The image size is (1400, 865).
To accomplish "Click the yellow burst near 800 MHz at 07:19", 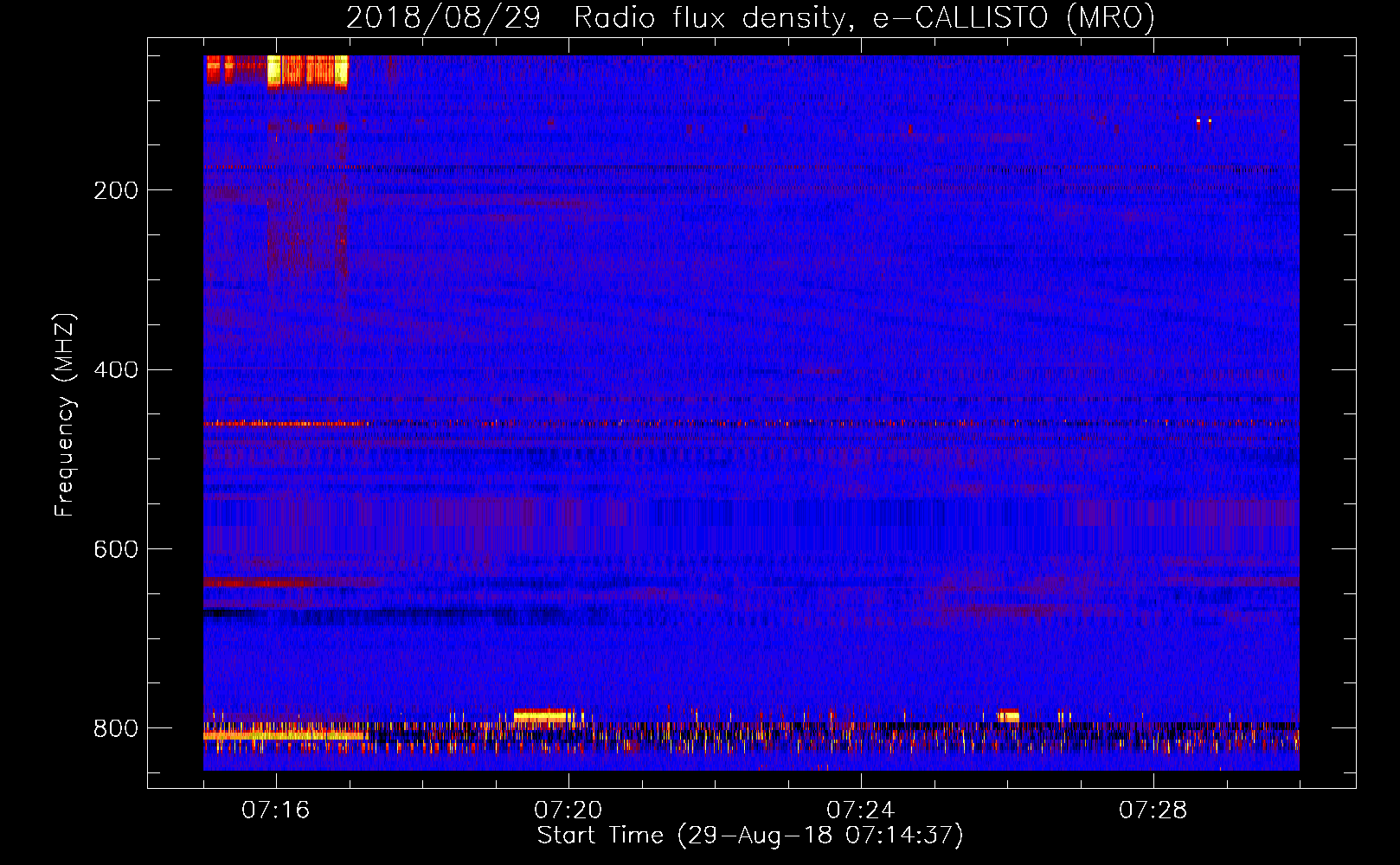I will (543, 716).
